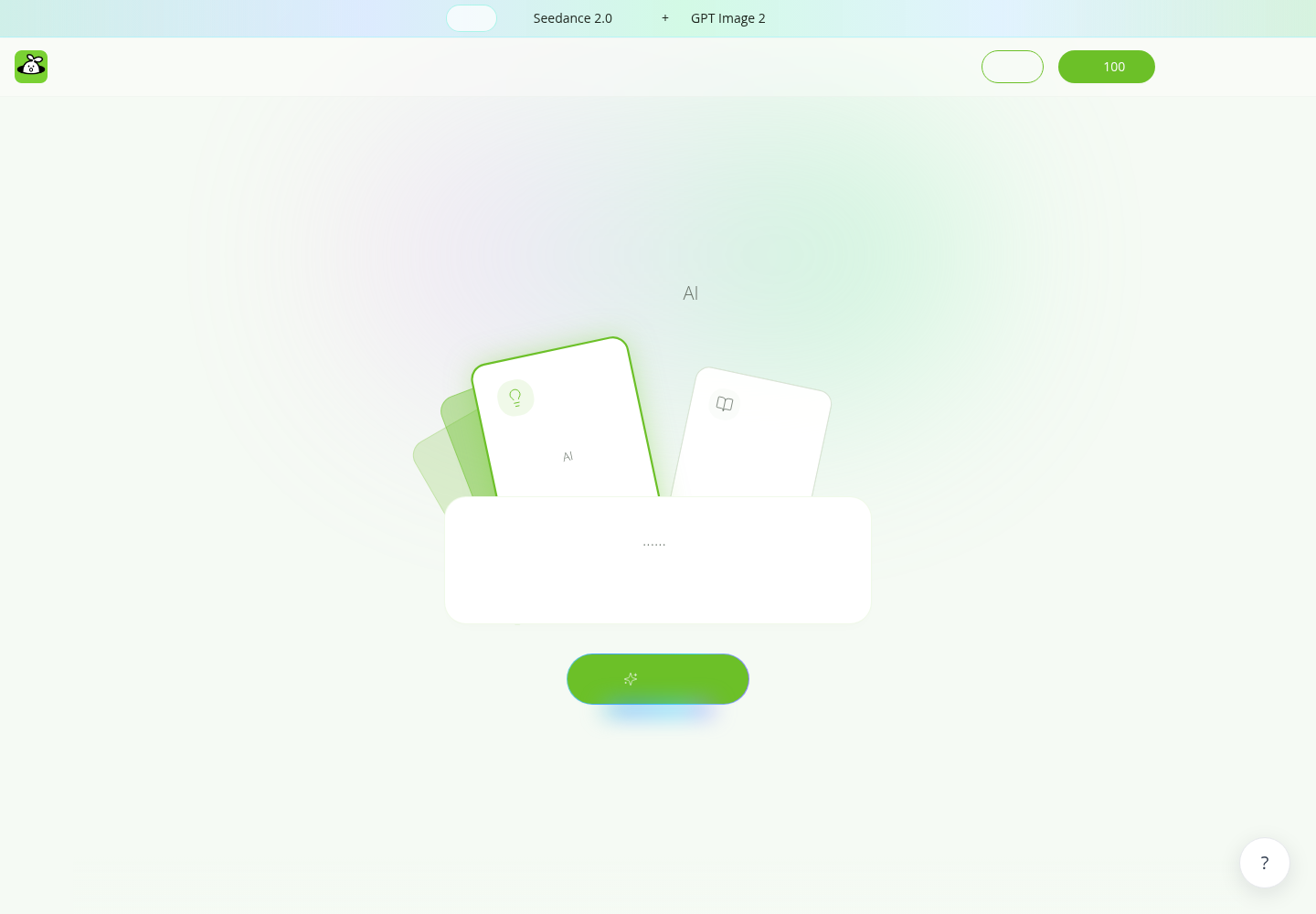This screenshot has width=1316, height=914.
Task: Open the question mark help bubble
Action: 1265,863
